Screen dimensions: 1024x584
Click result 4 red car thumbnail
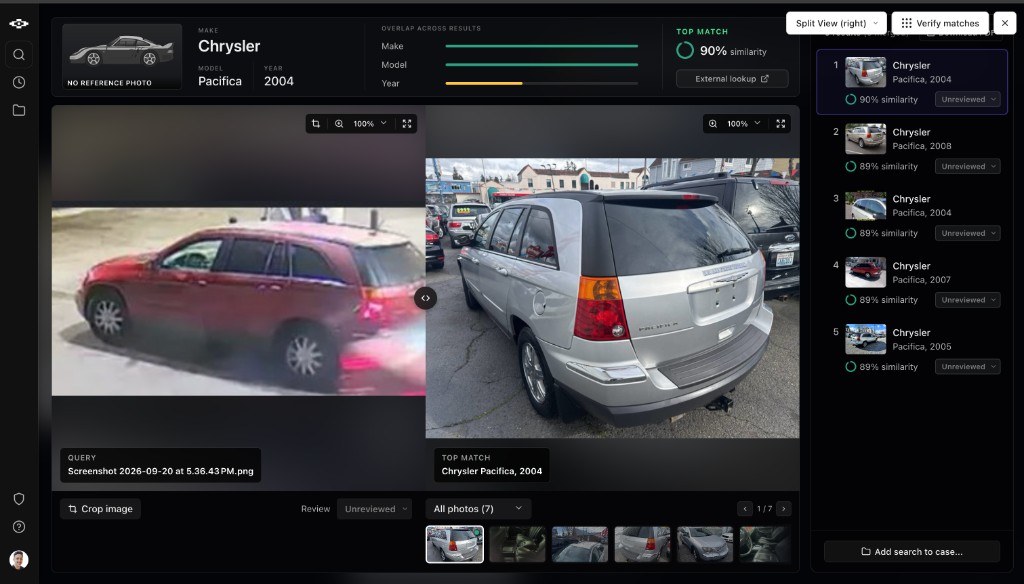tap(865, 272)
